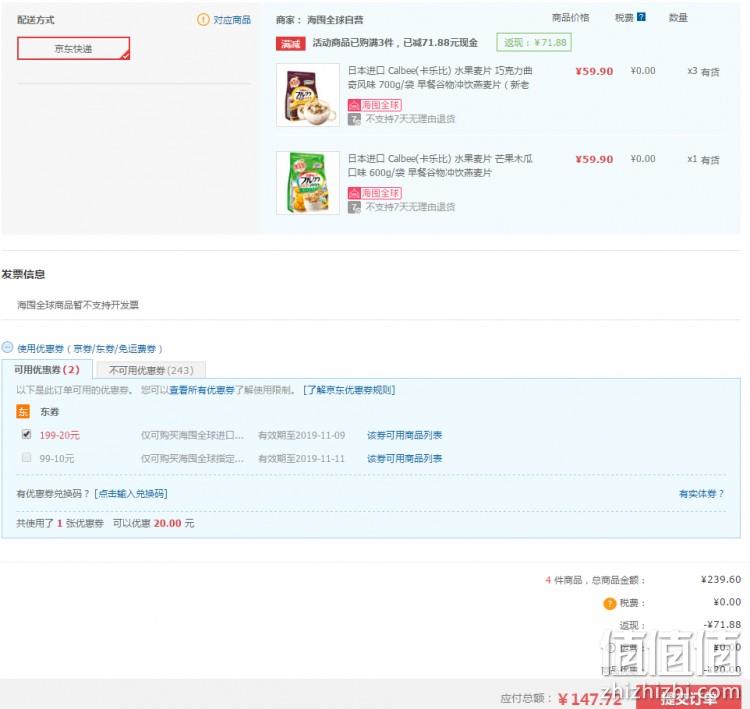
Task: Click the 海囤全球商品暂不支持开发票 notice
Action: pos(78,305)
